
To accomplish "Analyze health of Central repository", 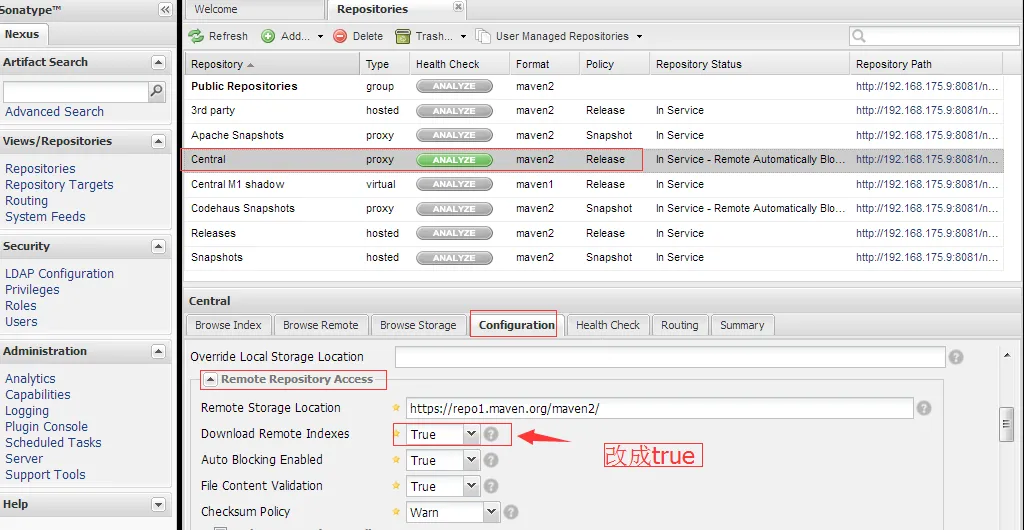I will (454, 159).
